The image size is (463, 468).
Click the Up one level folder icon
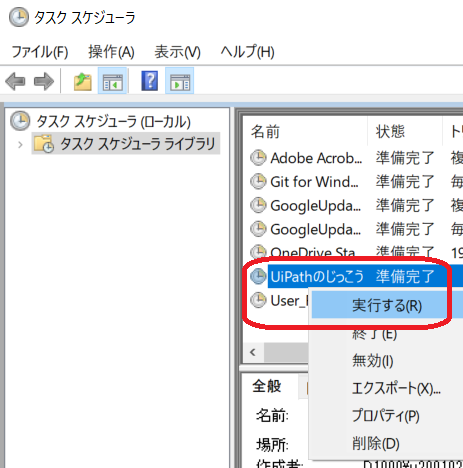pyautogui.click(x=83, y=82)
